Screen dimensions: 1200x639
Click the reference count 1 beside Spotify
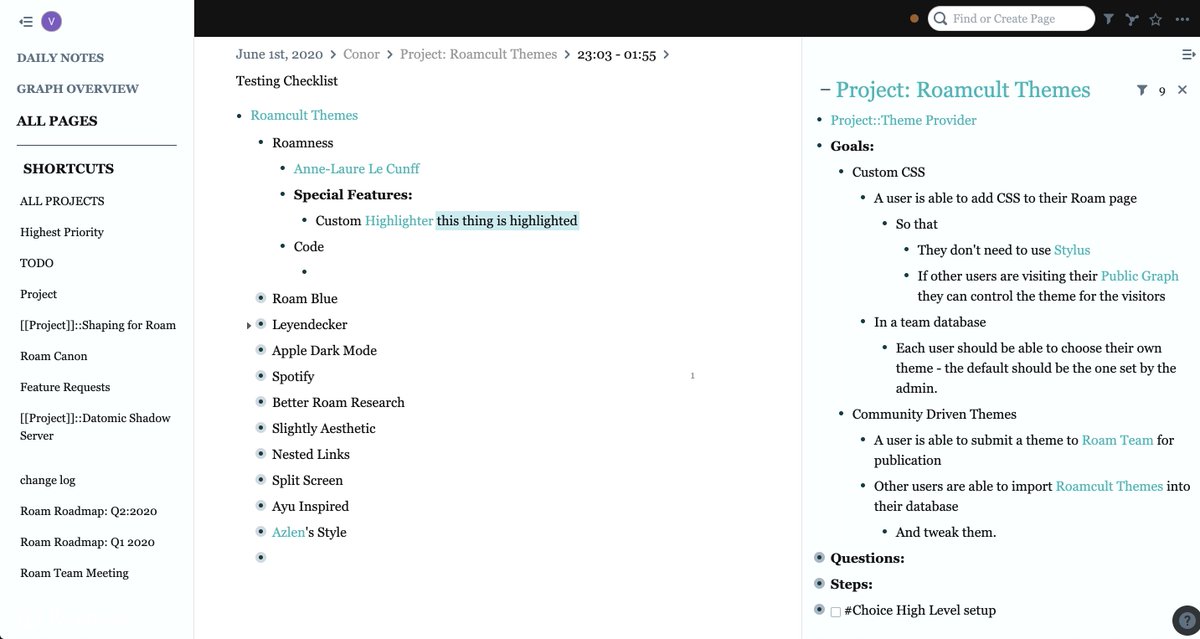click(692, 377)
